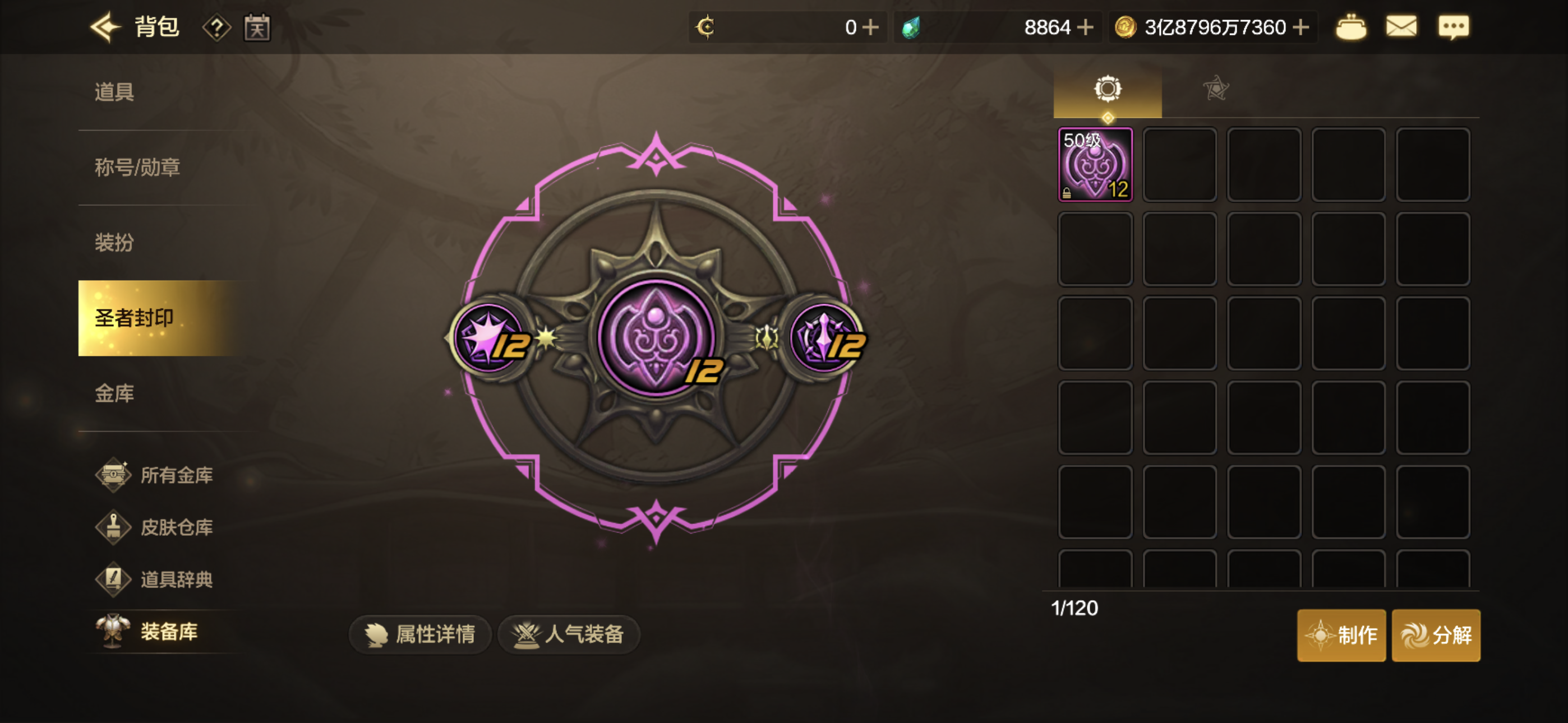This screenshot has width=1568, height=723.
Task: Select the center purple seal emblem
Action: click(656, 338)
